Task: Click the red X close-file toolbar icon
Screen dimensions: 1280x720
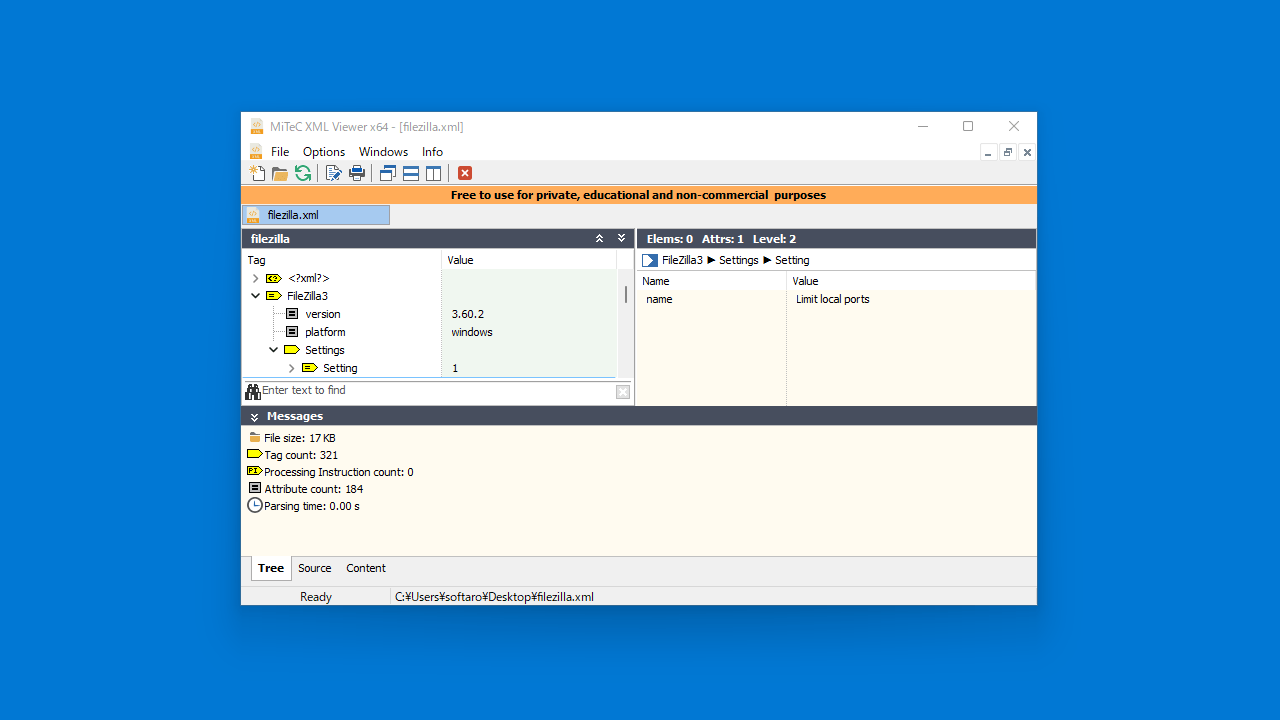Action: 465,173
